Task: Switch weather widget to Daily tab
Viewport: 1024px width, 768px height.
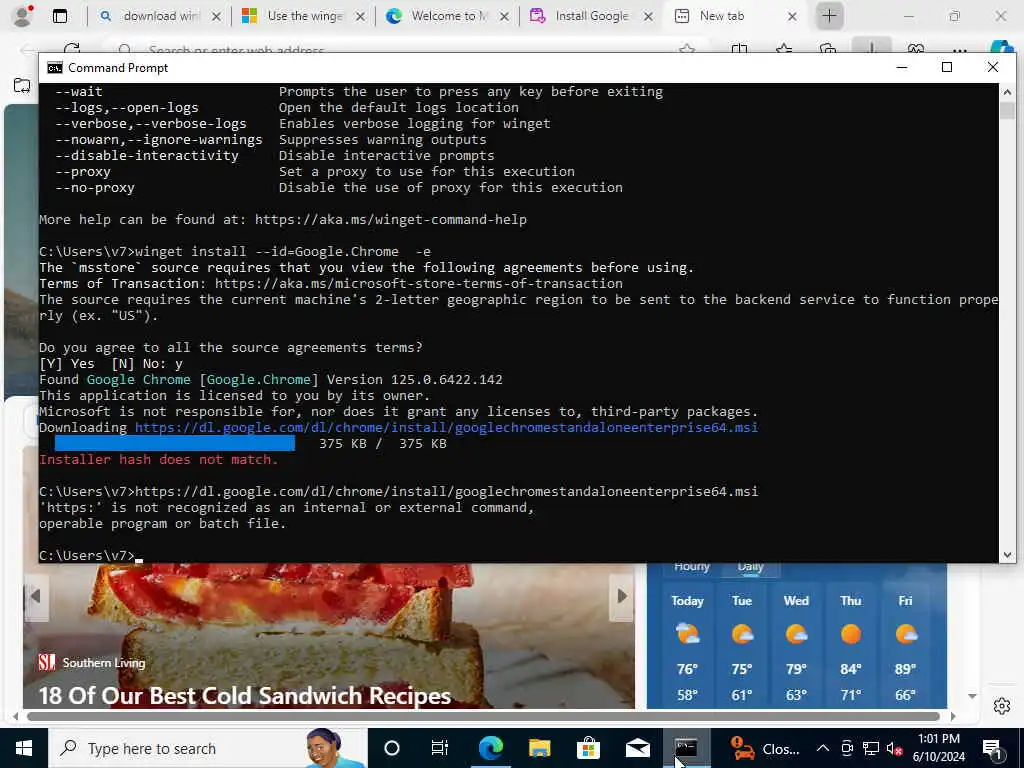Action: 750,566
